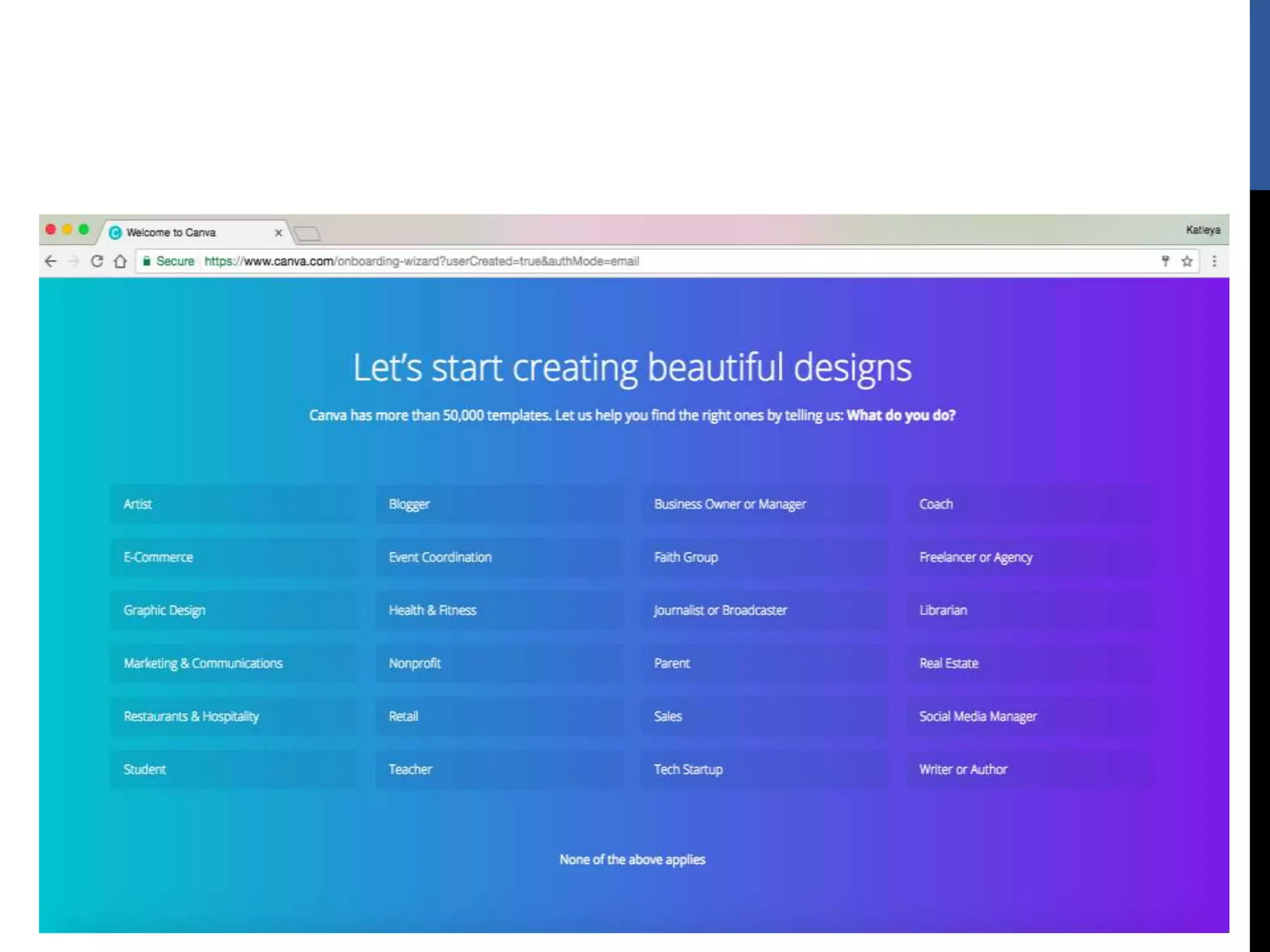The height and width of the screenshot is (952, 1270).
Task: Click the Katleya profile button
Action: tap(1202, 230)
